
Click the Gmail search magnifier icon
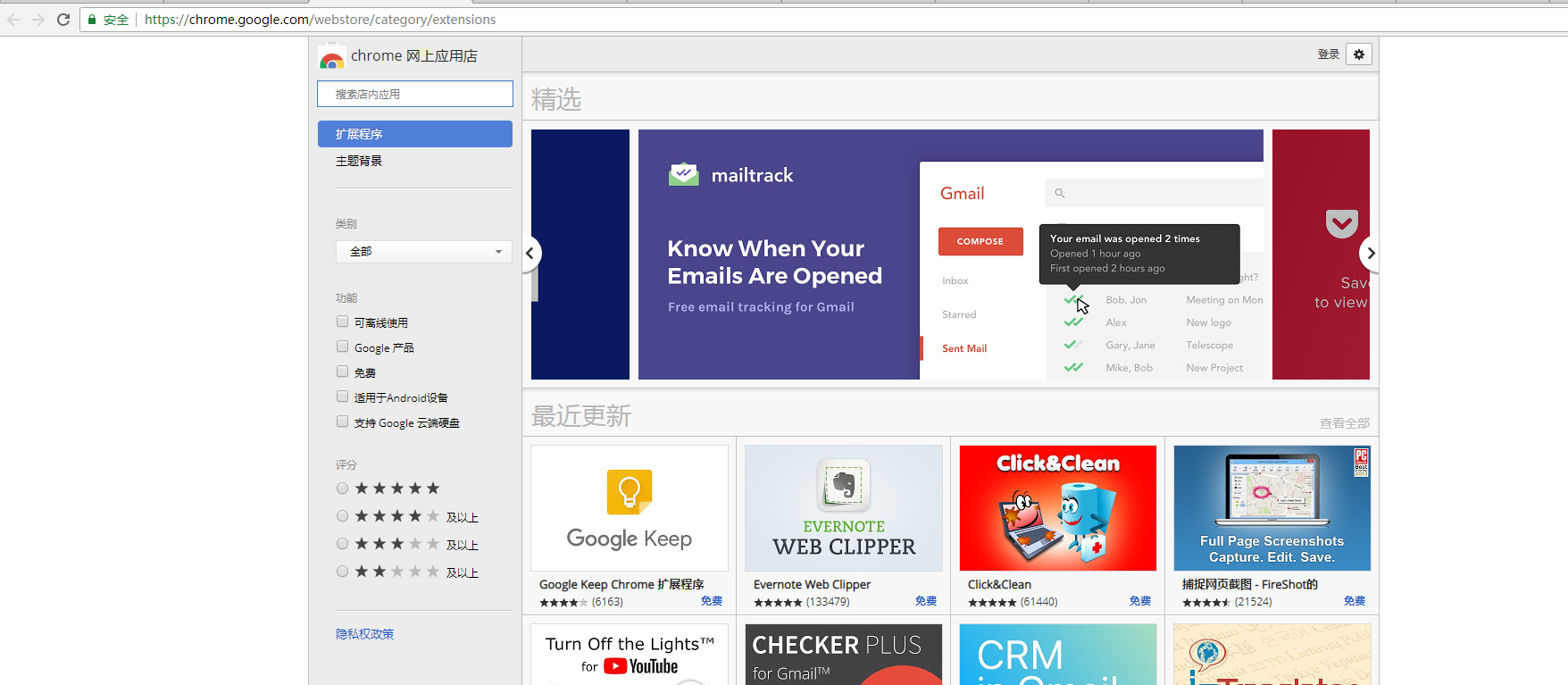click(x=1060, y=193)
